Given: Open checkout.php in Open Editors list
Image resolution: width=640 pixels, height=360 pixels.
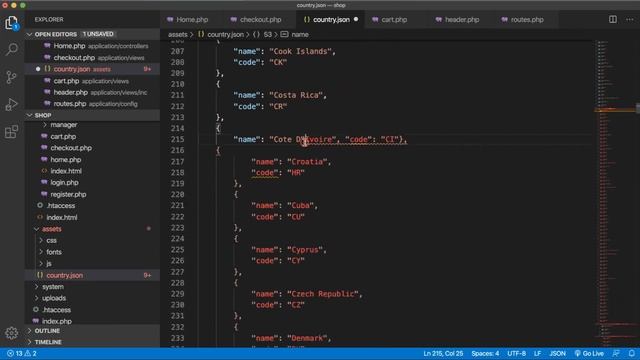Looking at the screenshot, I should [92, 58].
